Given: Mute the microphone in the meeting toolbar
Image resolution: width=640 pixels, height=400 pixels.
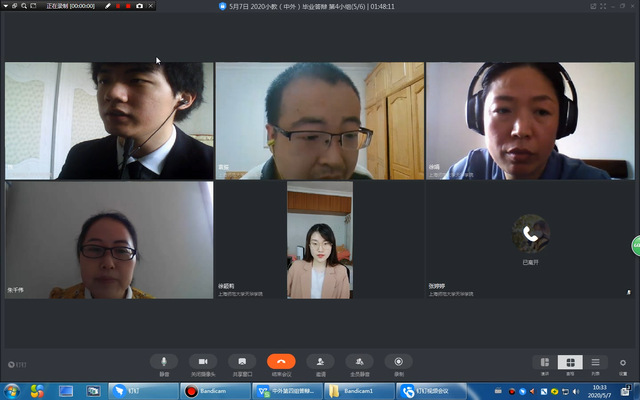Looking at the screenshot, I should coord(164,361).
